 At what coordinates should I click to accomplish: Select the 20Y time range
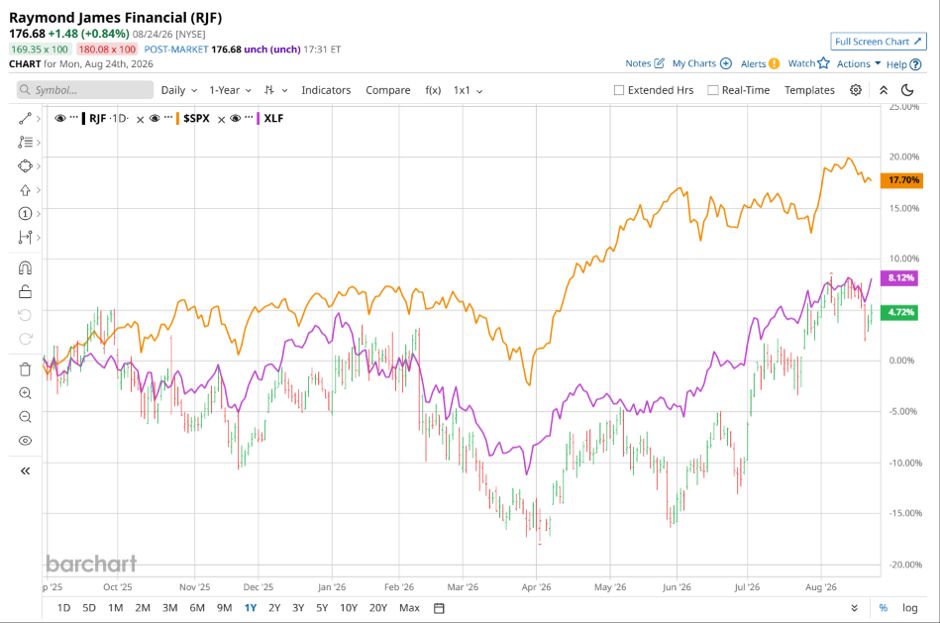coord(378,608)
